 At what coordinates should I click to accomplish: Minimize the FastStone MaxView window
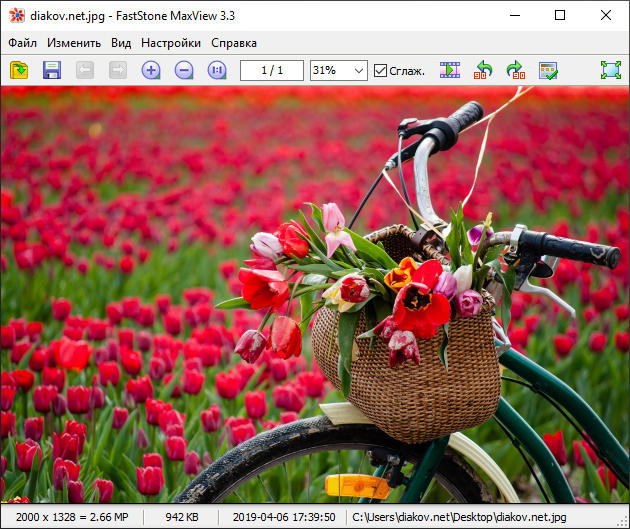point(515,16)
